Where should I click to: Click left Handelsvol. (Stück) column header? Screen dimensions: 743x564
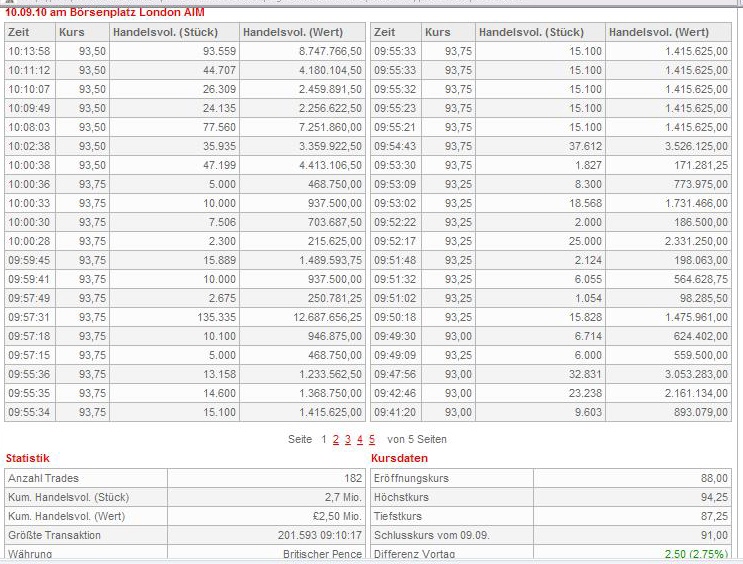pyautogui.click(x=174, y=32)
